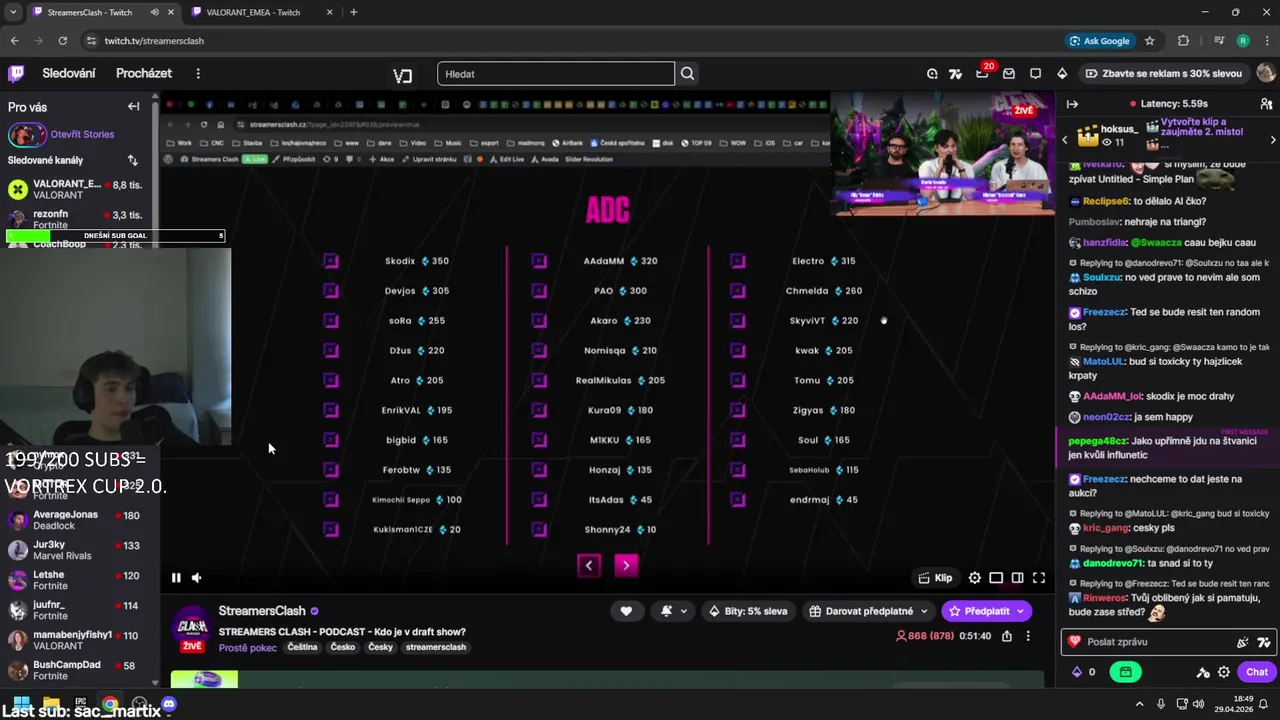The height and width of the screenshot is (720, 1280).
Task: Open the 7TV emote menu in chat input
Action: click(x=1264, y=642)
